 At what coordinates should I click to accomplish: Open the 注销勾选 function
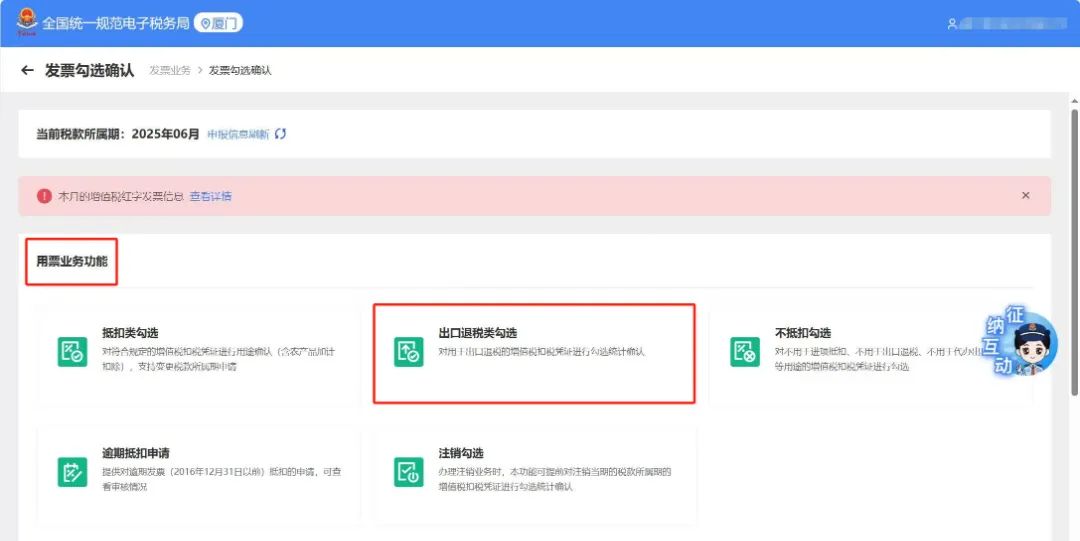461,453
